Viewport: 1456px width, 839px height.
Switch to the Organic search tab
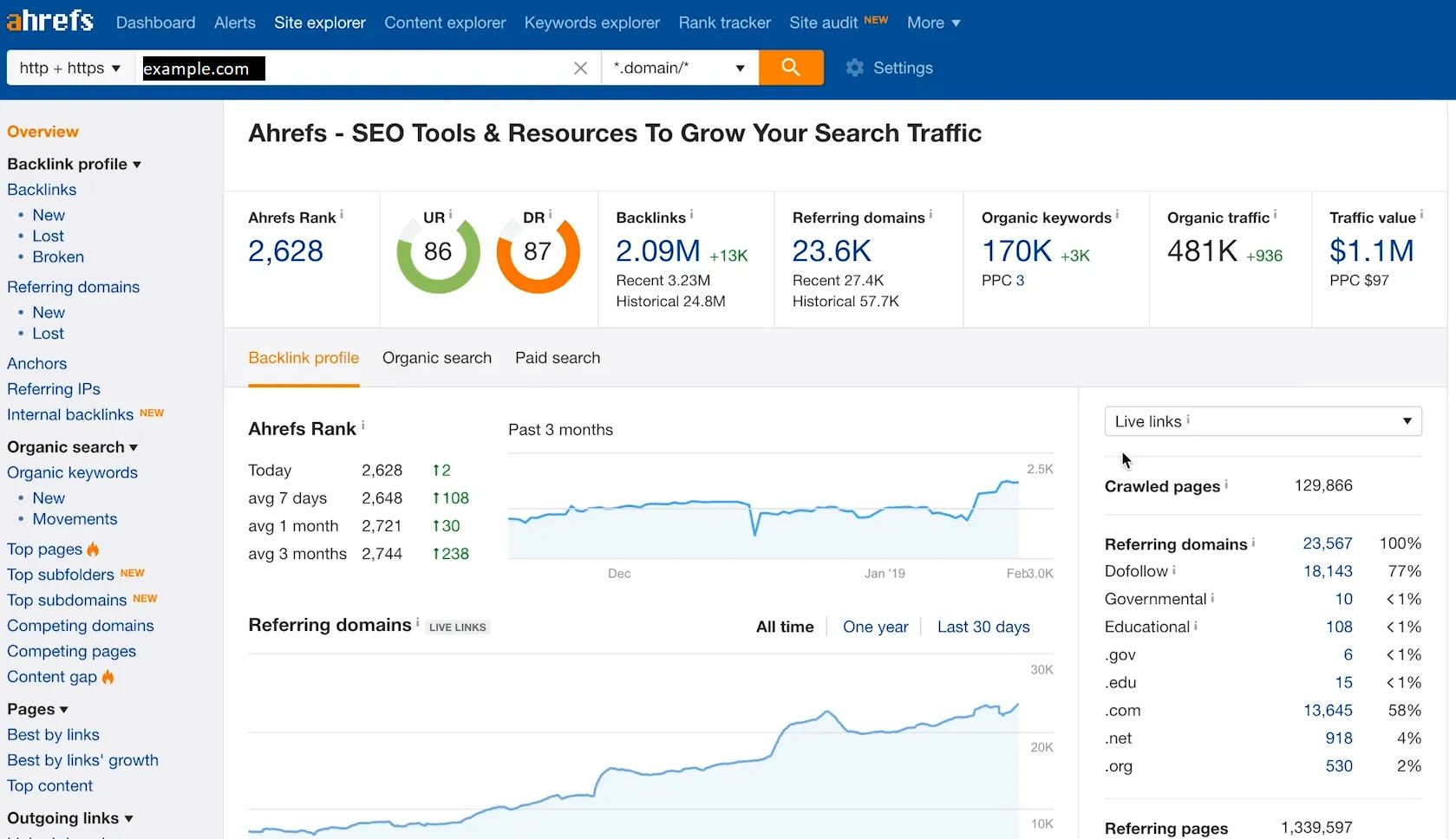(x=436, y=358)
